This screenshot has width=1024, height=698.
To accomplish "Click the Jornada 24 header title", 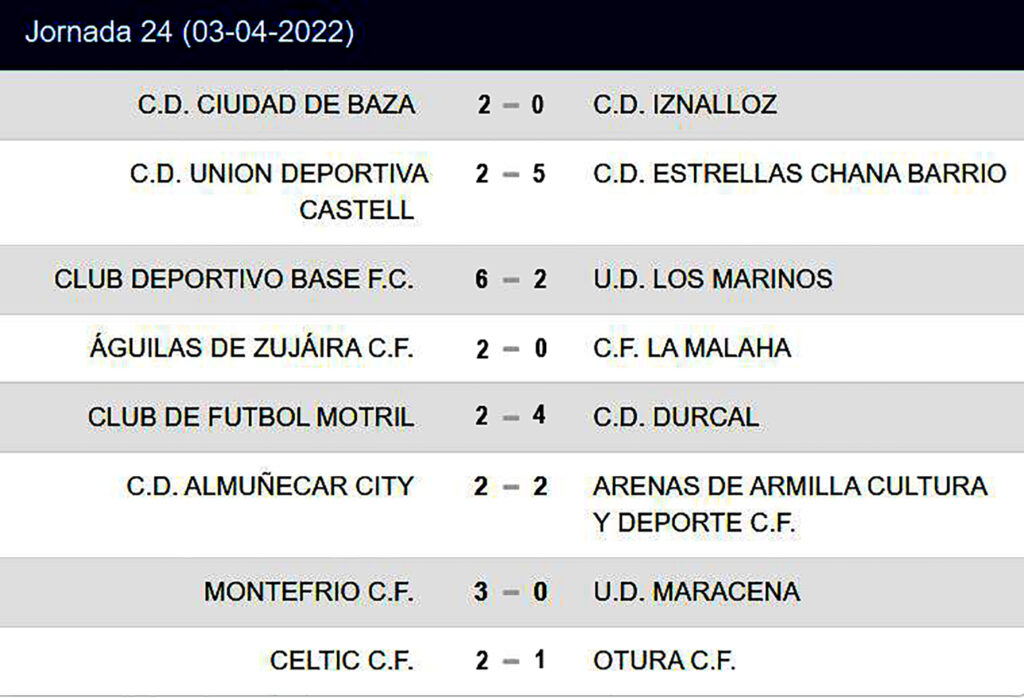I will (x=189, y=33).
